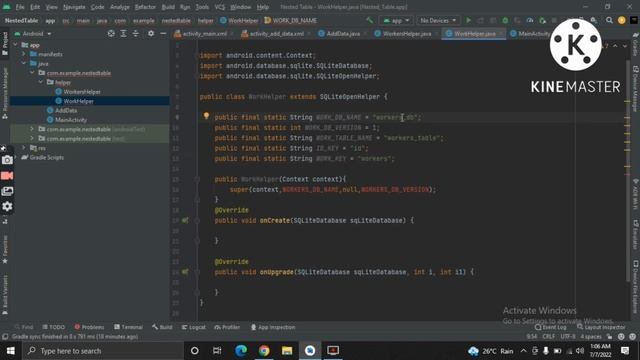The image size is (640, 360).
Task: Open the Profiler tool window
Action: [x=227, y=327]
